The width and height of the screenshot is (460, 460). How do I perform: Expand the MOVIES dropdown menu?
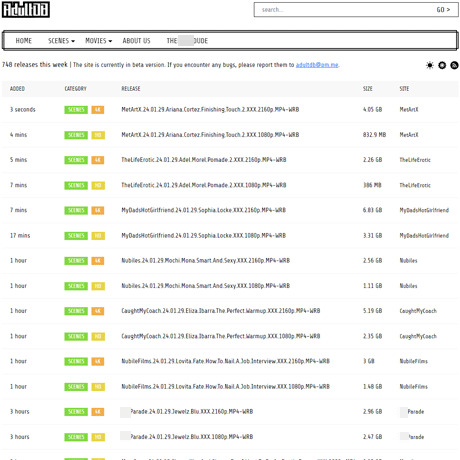[99, 41]
